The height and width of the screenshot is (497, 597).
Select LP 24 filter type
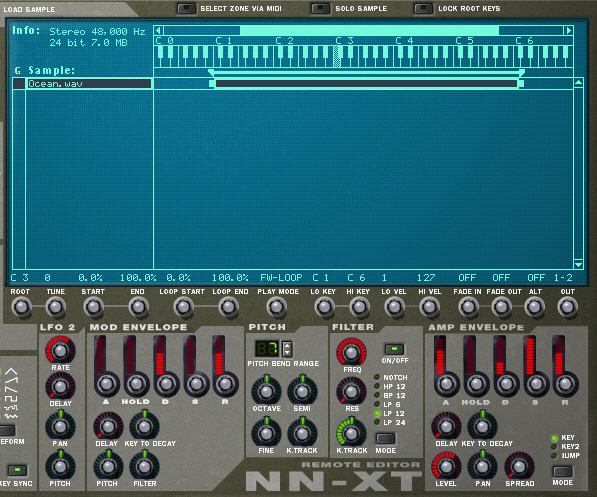pyautogui.click(x=377, y=422)
